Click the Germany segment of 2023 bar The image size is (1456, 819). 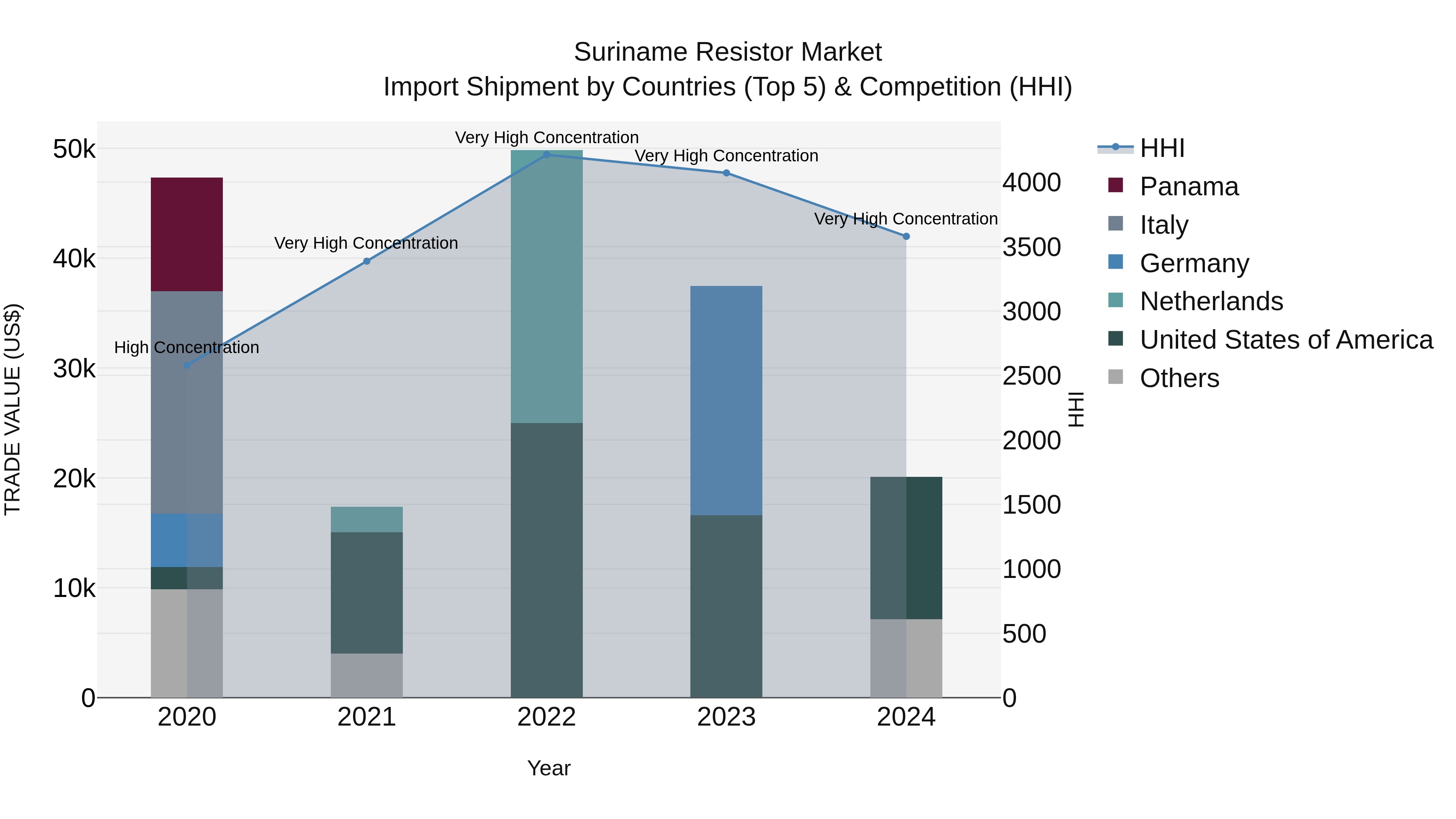click(x=726, y=401)
